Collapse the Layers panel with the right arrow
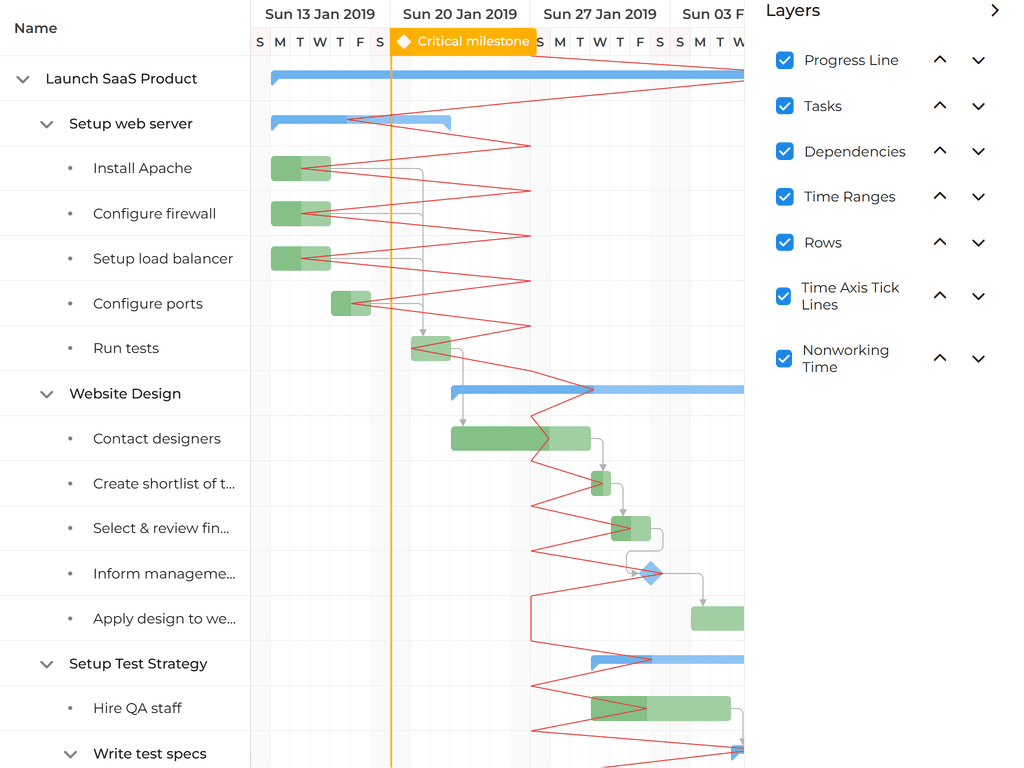The height and width of the screenshot is (768, 1024). (x=996, y=11)
